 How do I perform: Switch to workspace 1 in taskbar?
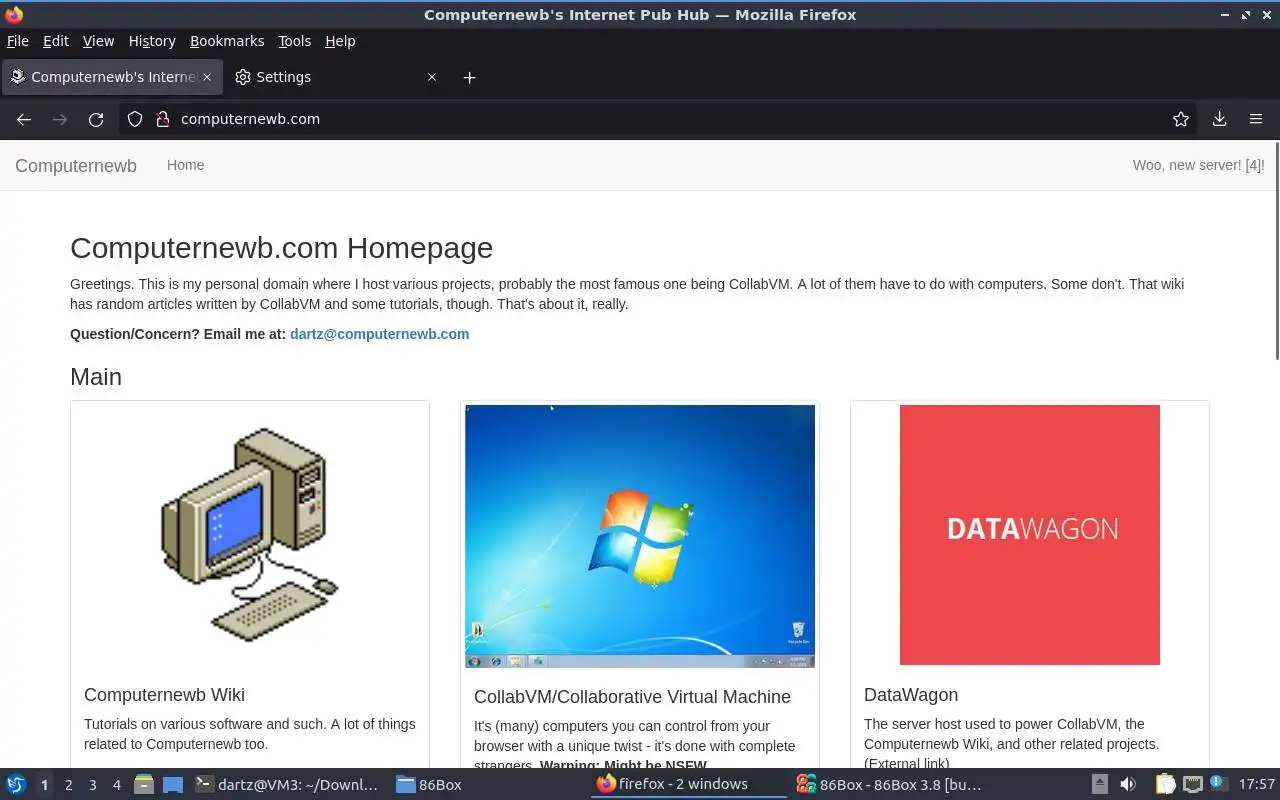pos(44,785)
